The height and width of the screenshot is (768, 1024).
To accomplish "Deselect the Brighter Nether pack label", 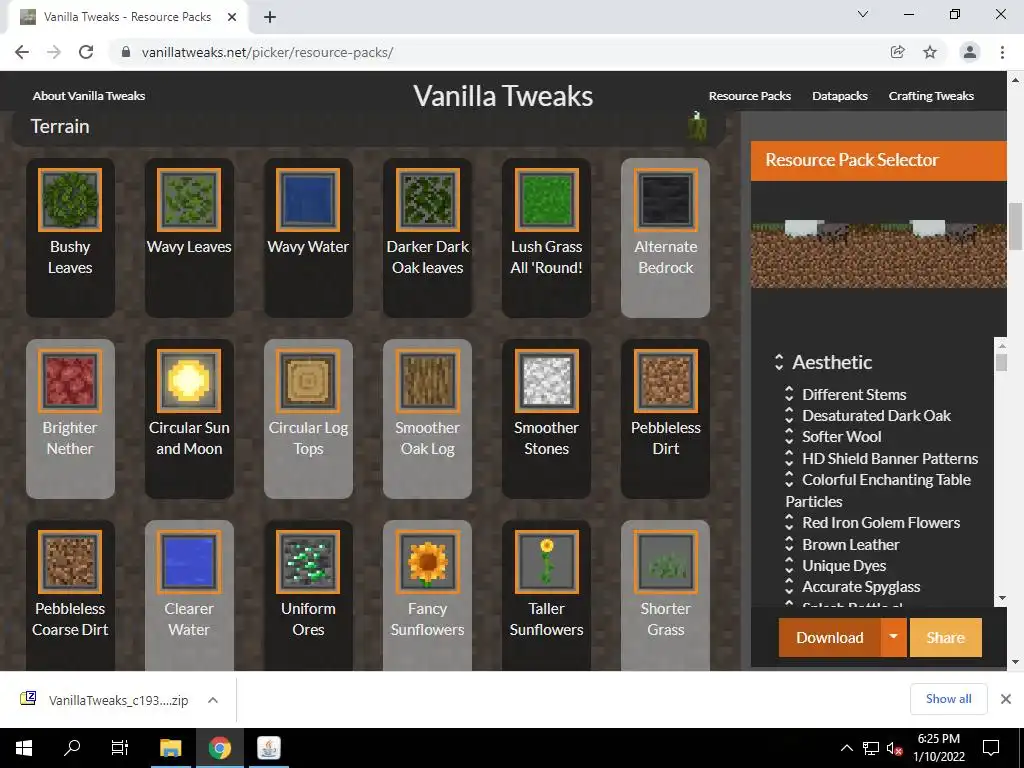I will pyautogui.click(x=70, y=438).
